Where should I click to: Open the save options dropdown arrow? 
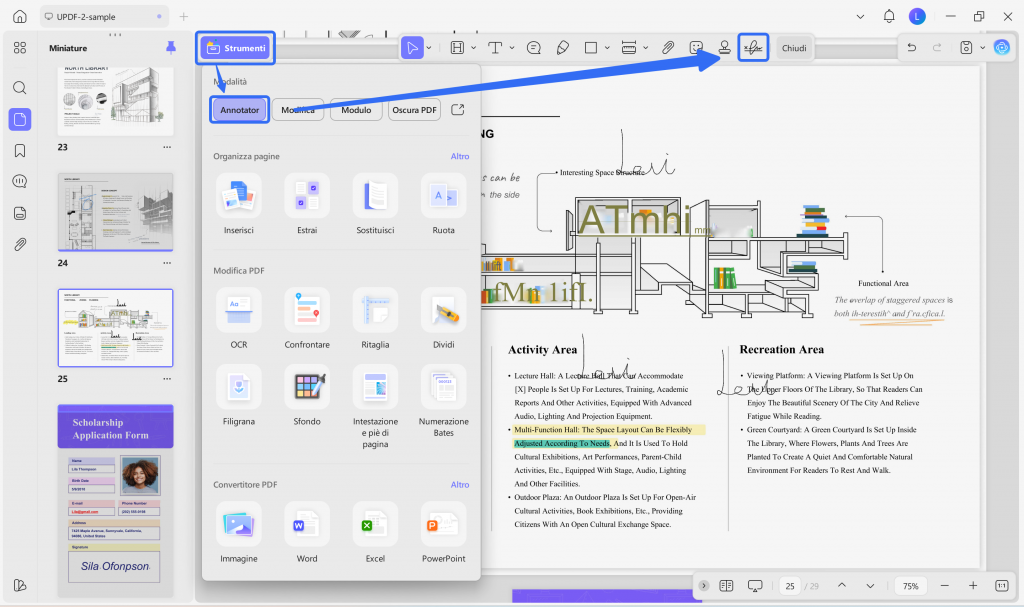(982, 48)
